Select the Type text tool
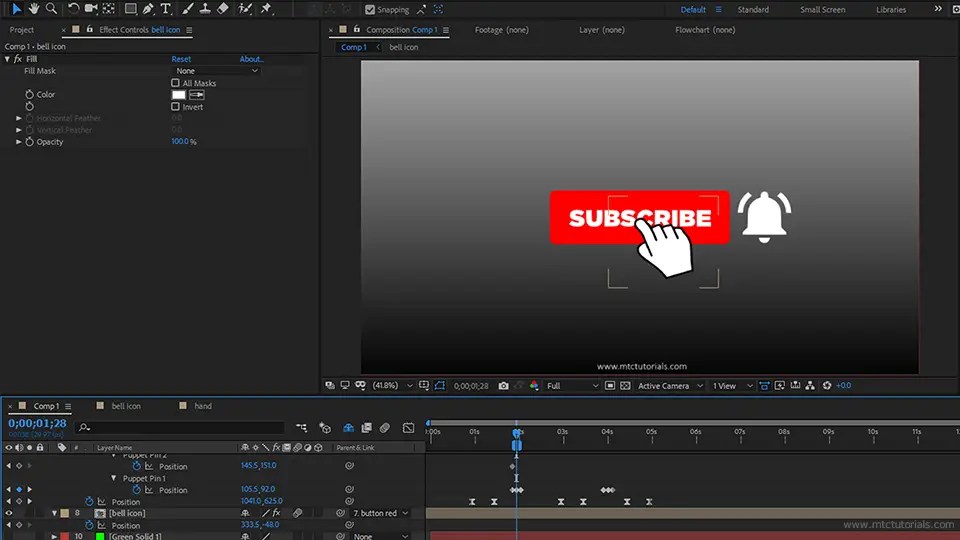The image size is (960, 540). click(x=166, y=9)
